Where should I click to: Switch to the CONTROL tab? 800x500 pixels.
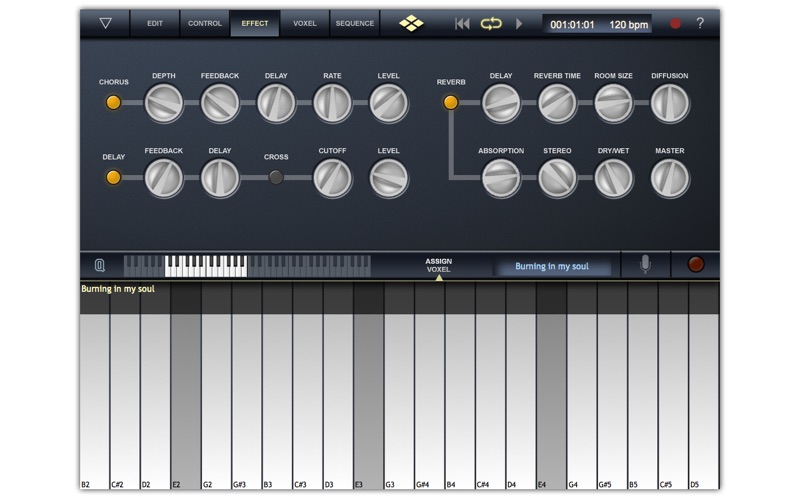pyautogui.click(x=205, y=23)
